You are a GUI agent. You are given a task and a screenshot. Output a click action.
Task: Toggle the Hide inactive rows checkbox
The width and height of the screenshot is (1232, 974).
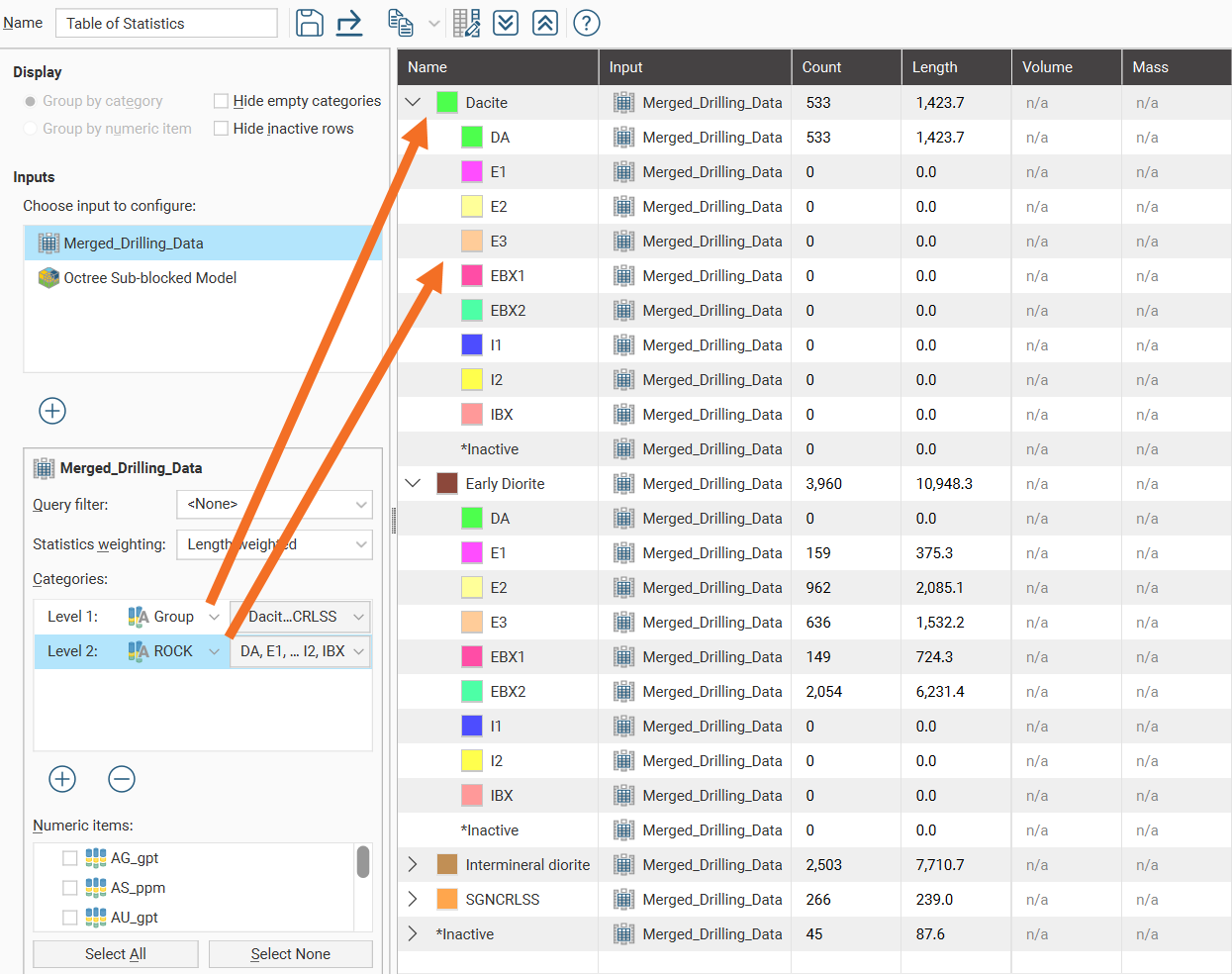pyautogui.click(x=222, y=129)
